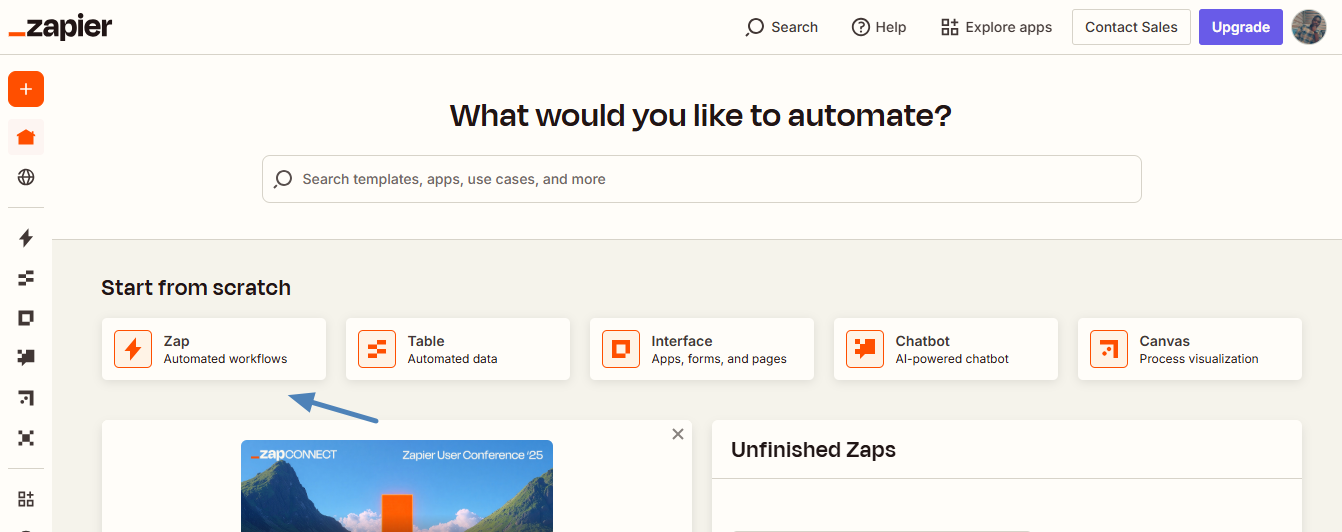The height and width of the screenshot is (532, 1342).
Task: Open Interfaces icon in sidebar
Action: (26, 318)
